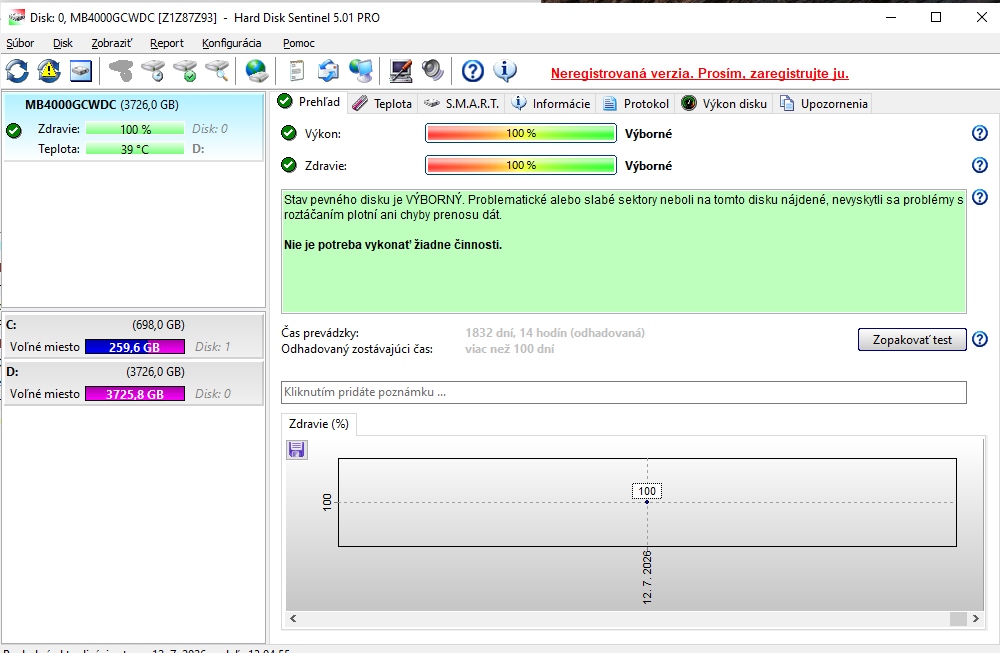
Task: Open the Konfigurácia menu
Action: 232,43
